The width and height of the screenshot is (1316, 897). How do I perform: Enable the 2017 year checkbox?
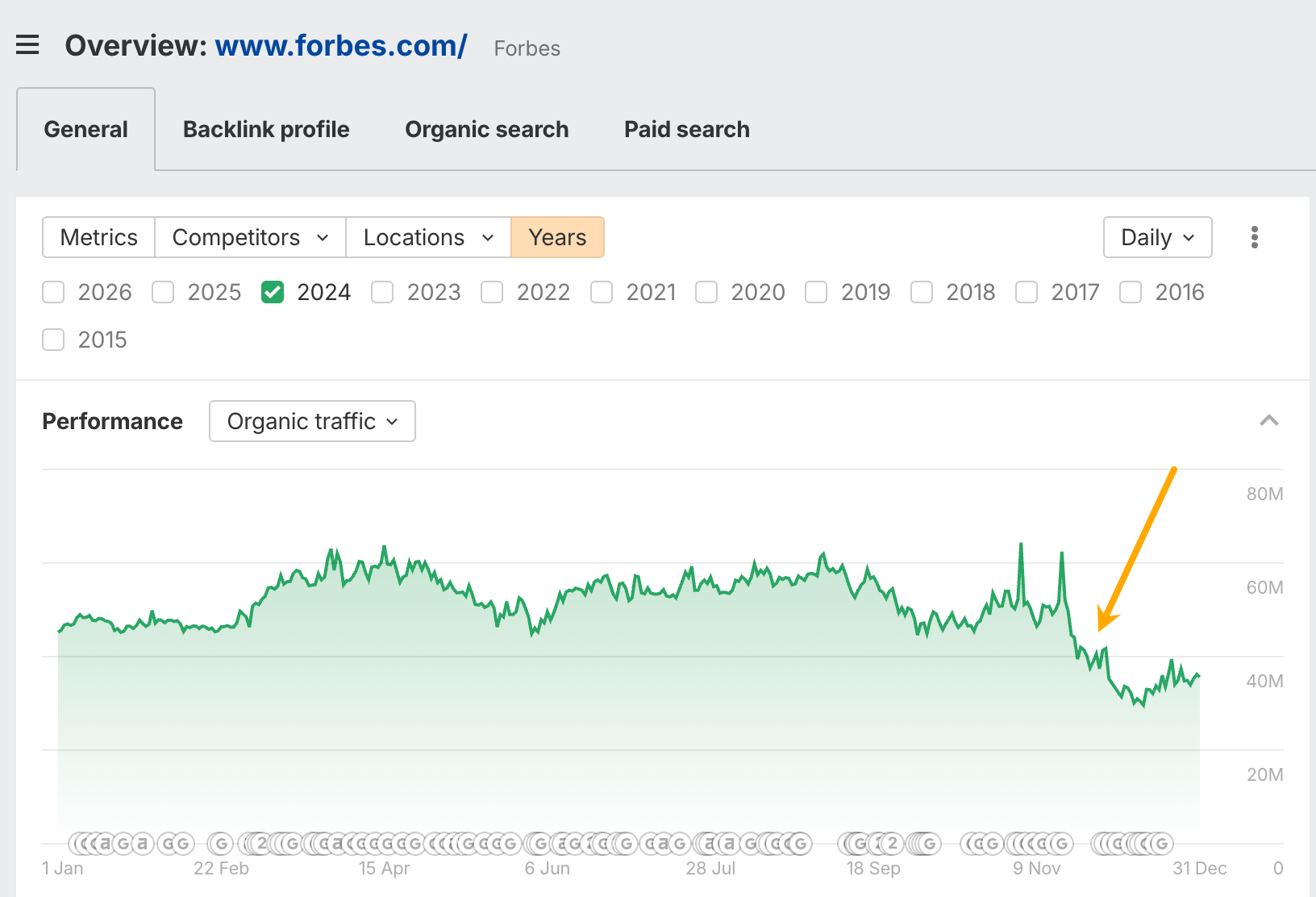point(1027,292)
